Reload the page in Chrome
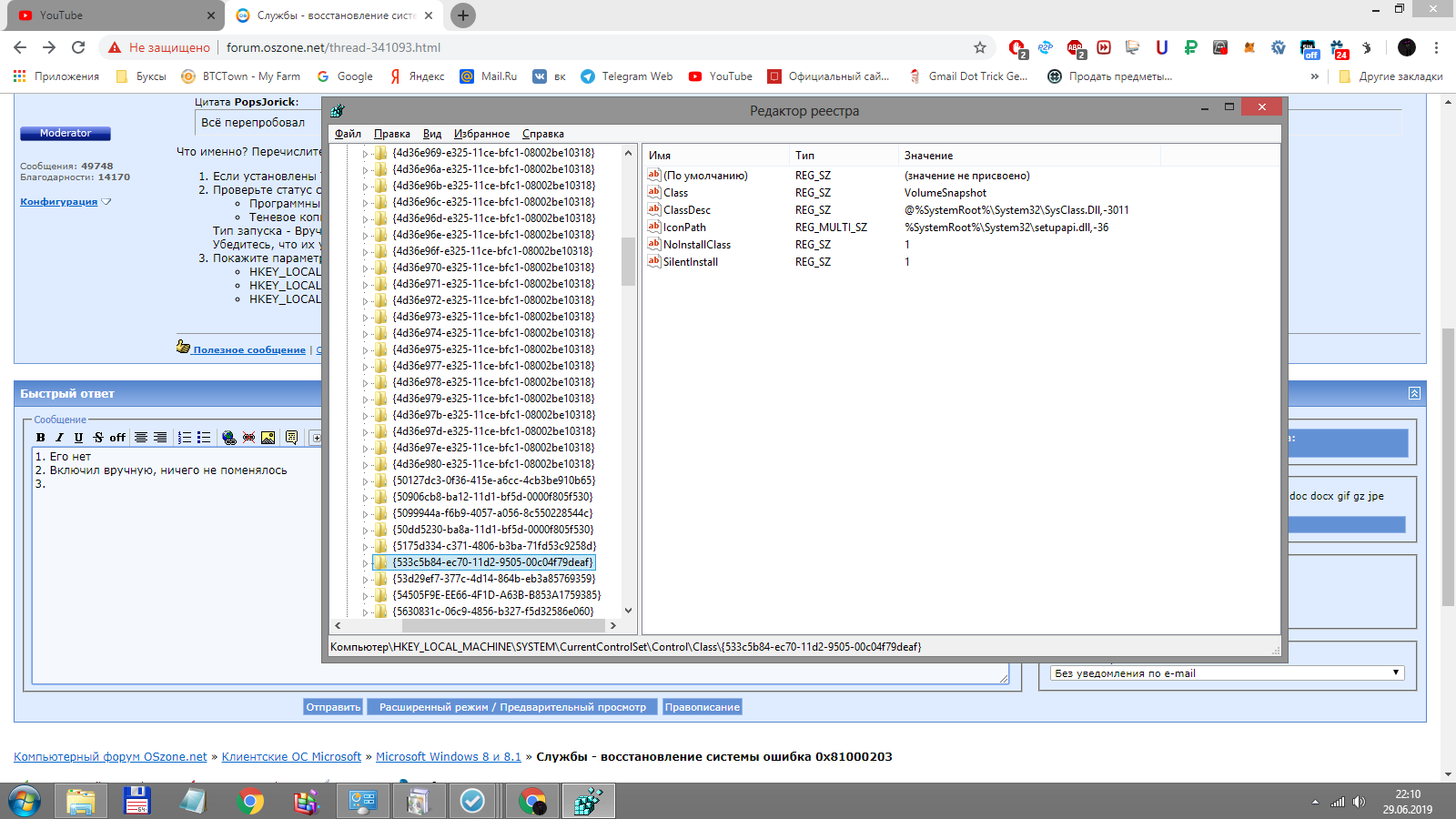 tap(78, 47)
